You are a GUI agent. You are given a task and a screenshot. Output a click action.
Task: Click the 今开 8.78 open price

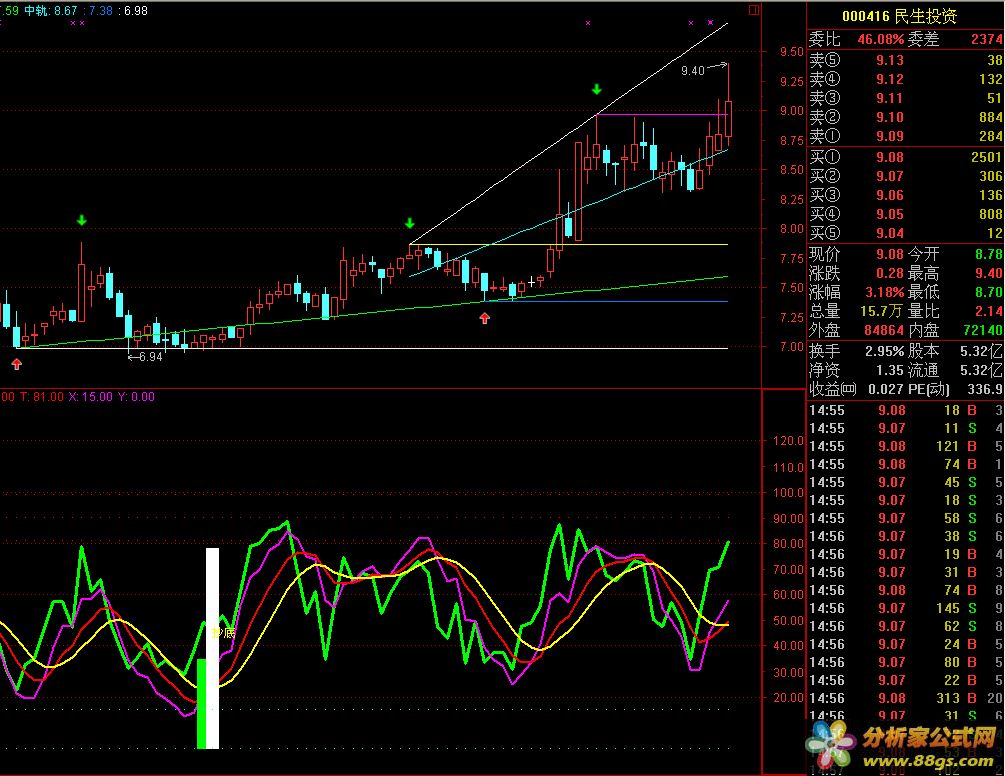988,254
